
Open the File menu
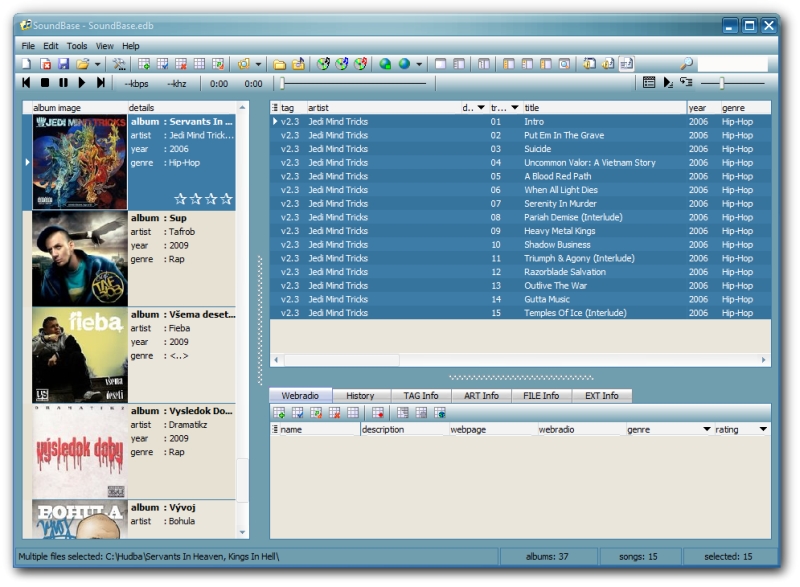[x=28, y=46]
